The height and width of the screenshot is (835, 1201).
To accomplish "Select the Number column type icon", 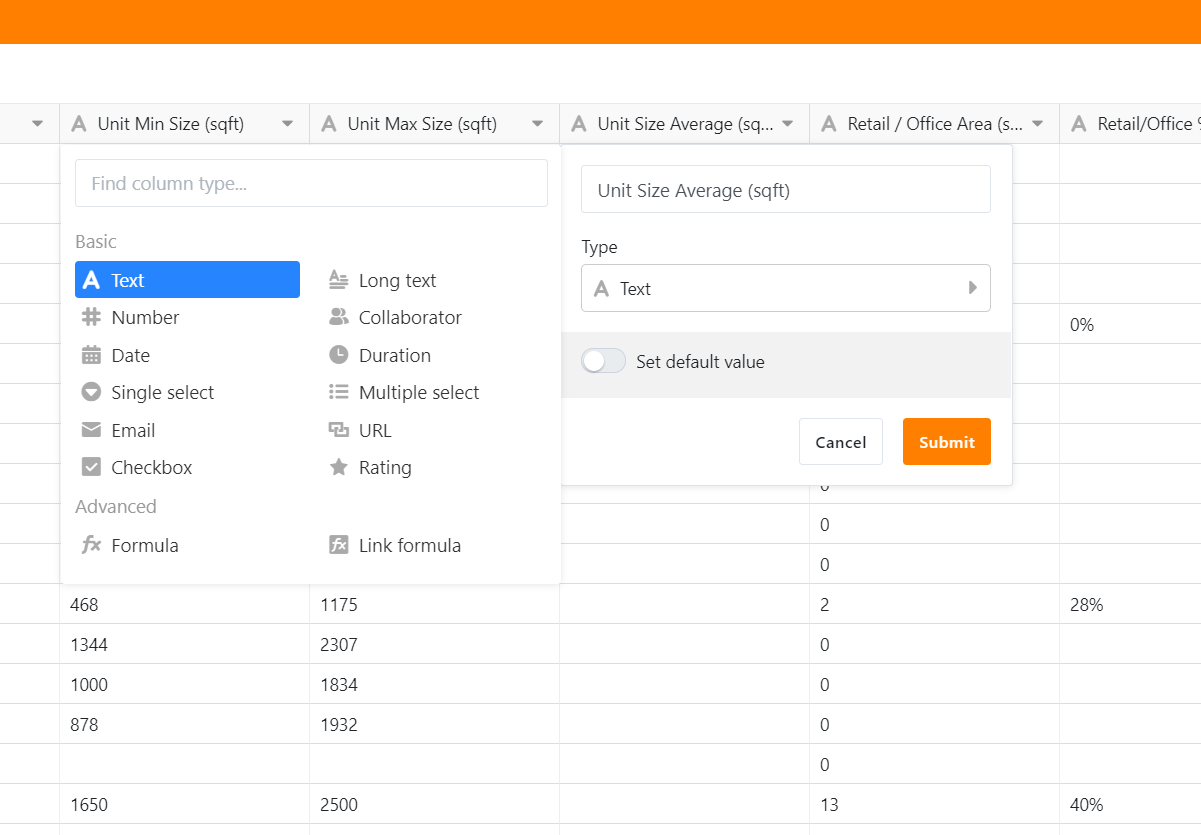I will tap(91, 318).
